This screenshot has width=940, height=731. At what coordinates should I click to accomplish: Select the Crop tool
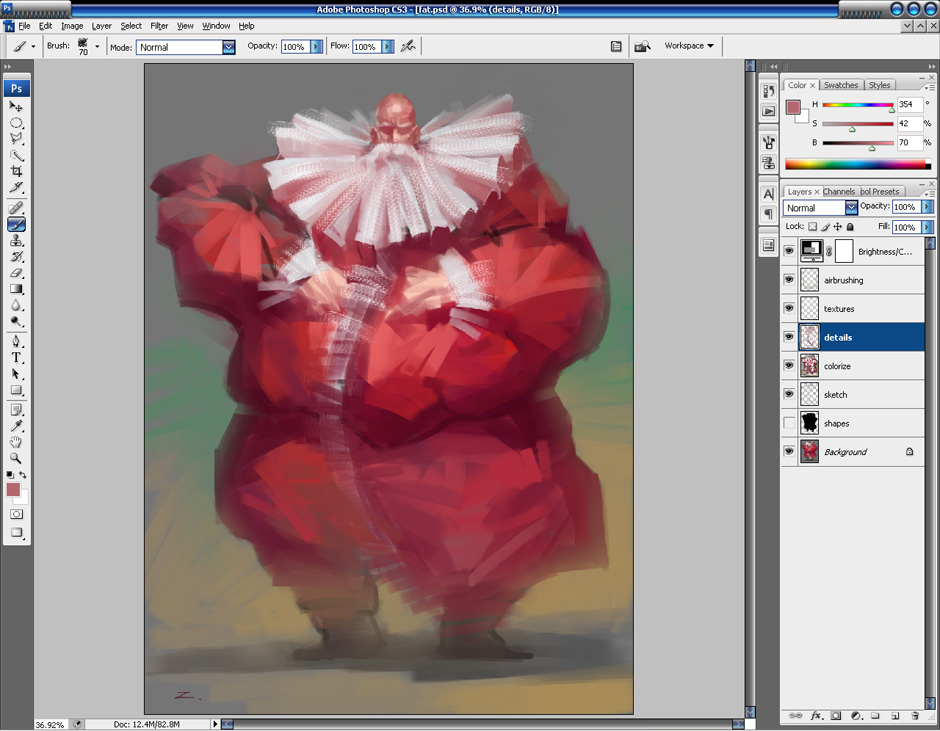pos(16,171)
